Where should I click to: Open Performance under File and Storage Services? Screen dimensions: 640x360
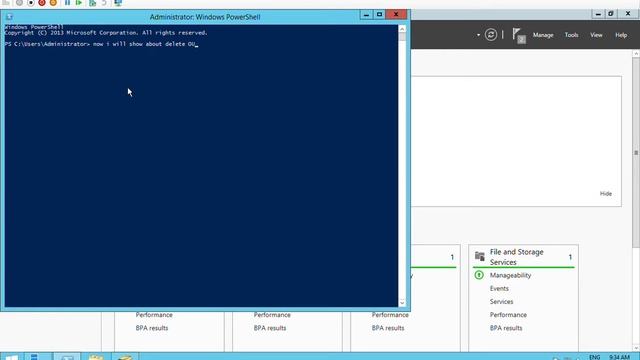[508, 315]
